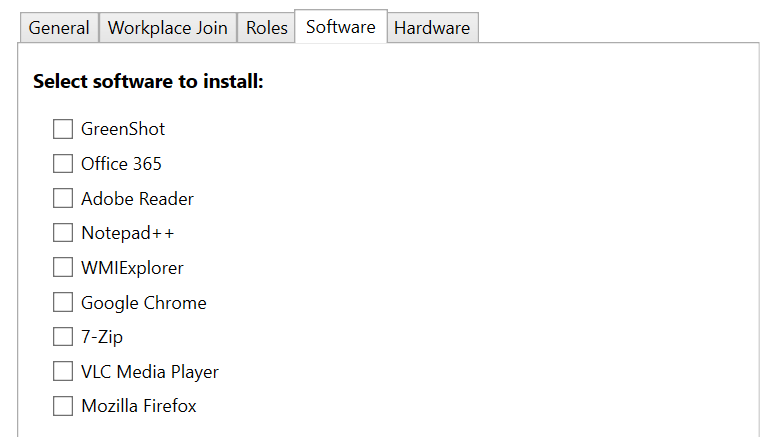Click the 'Select software to install:' heading

click(x=148, y=82)
